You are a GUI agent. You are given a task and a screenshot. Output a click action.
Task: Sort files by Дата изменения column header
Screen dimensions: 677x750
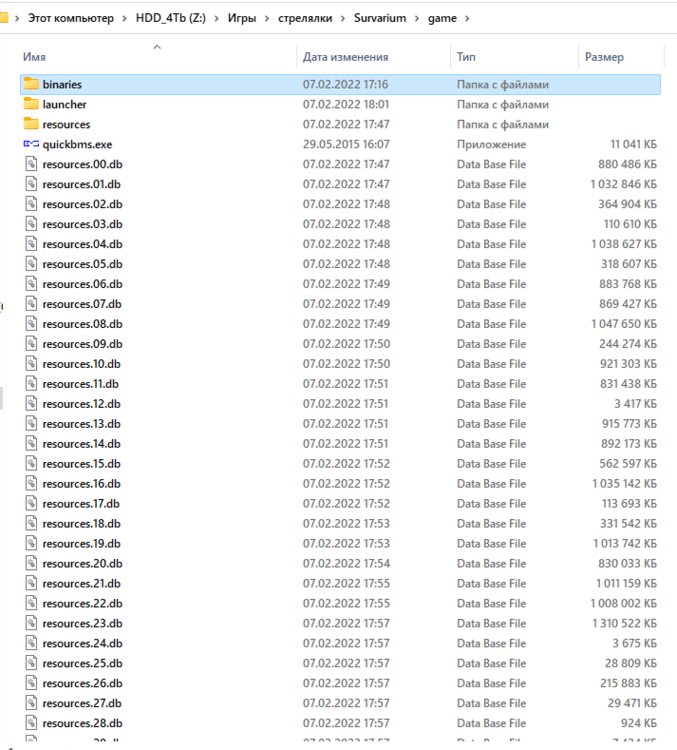point(345,57)
